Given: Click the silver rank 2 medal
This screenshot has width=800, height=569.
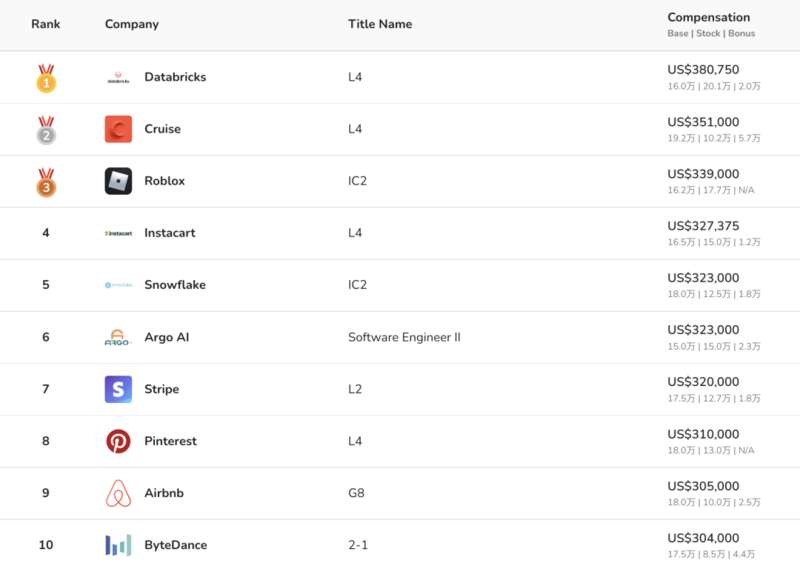Looking at the screenshot, I should [x=46, y=130].
